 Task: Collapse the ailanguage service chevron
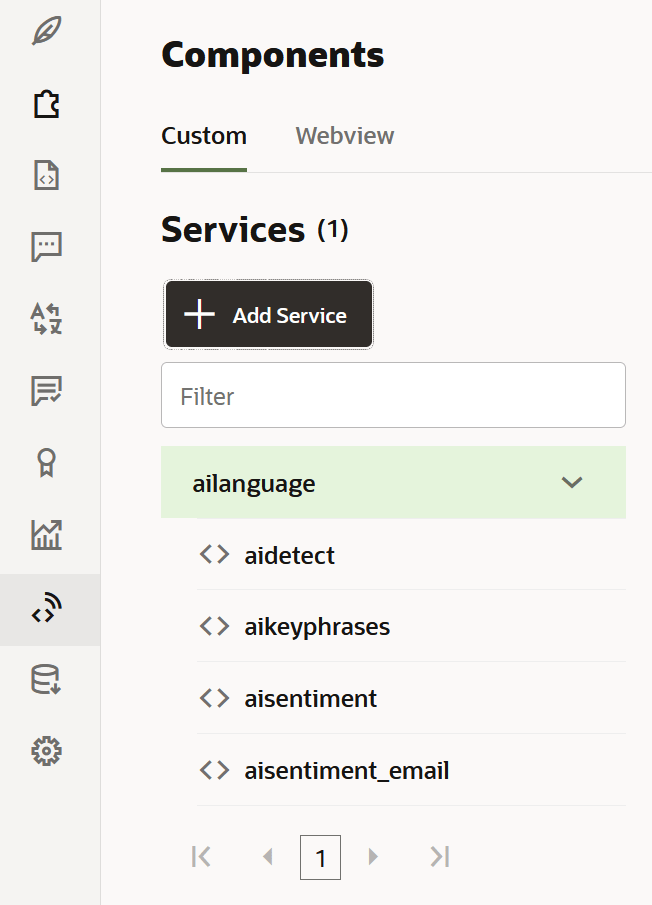[571, 483]
